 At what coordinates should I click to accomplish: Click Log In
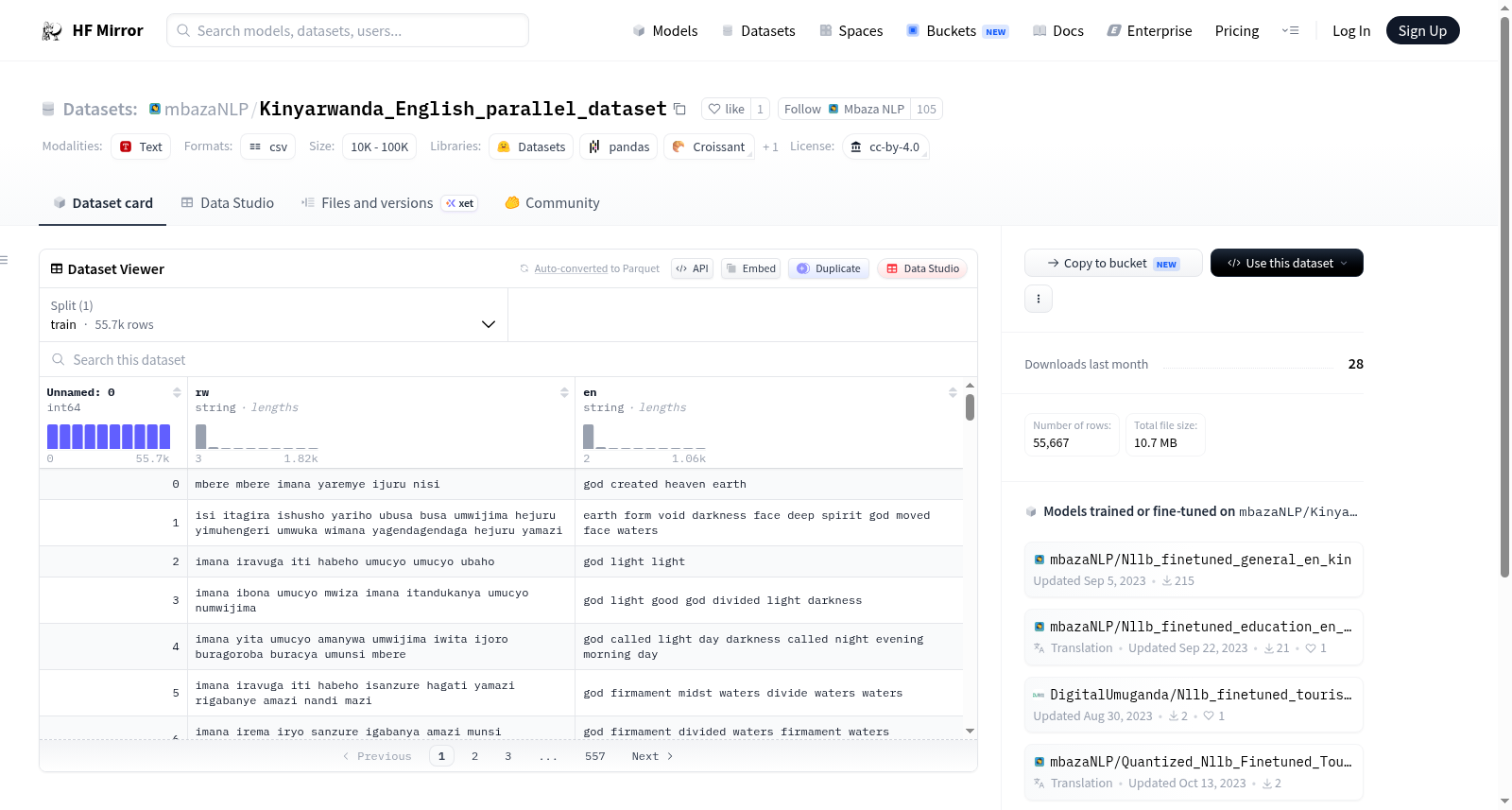pos(1351,31)
